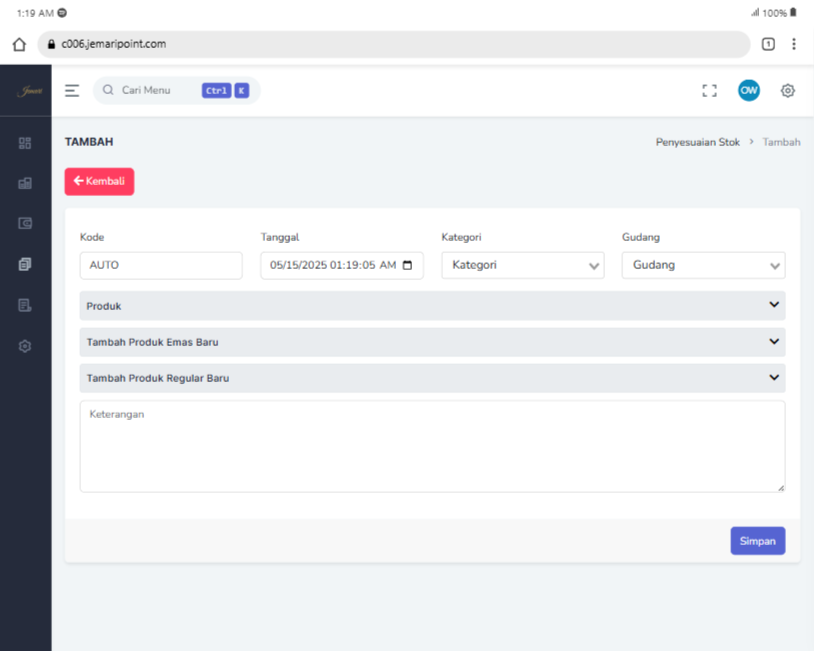Click the stacked documents sidebar icon
The image size is (814, 651).
(x=25, y=264)
